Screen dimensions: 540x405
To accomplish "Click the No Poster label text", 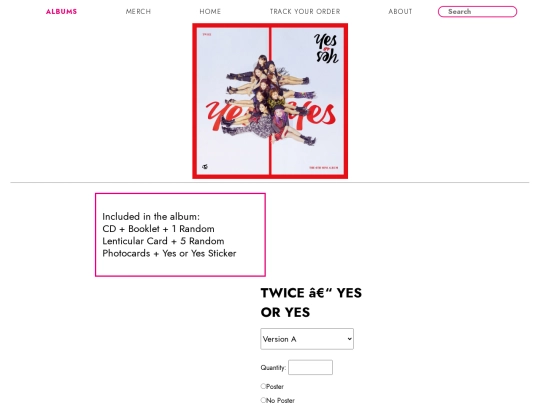I will [280, 401].
